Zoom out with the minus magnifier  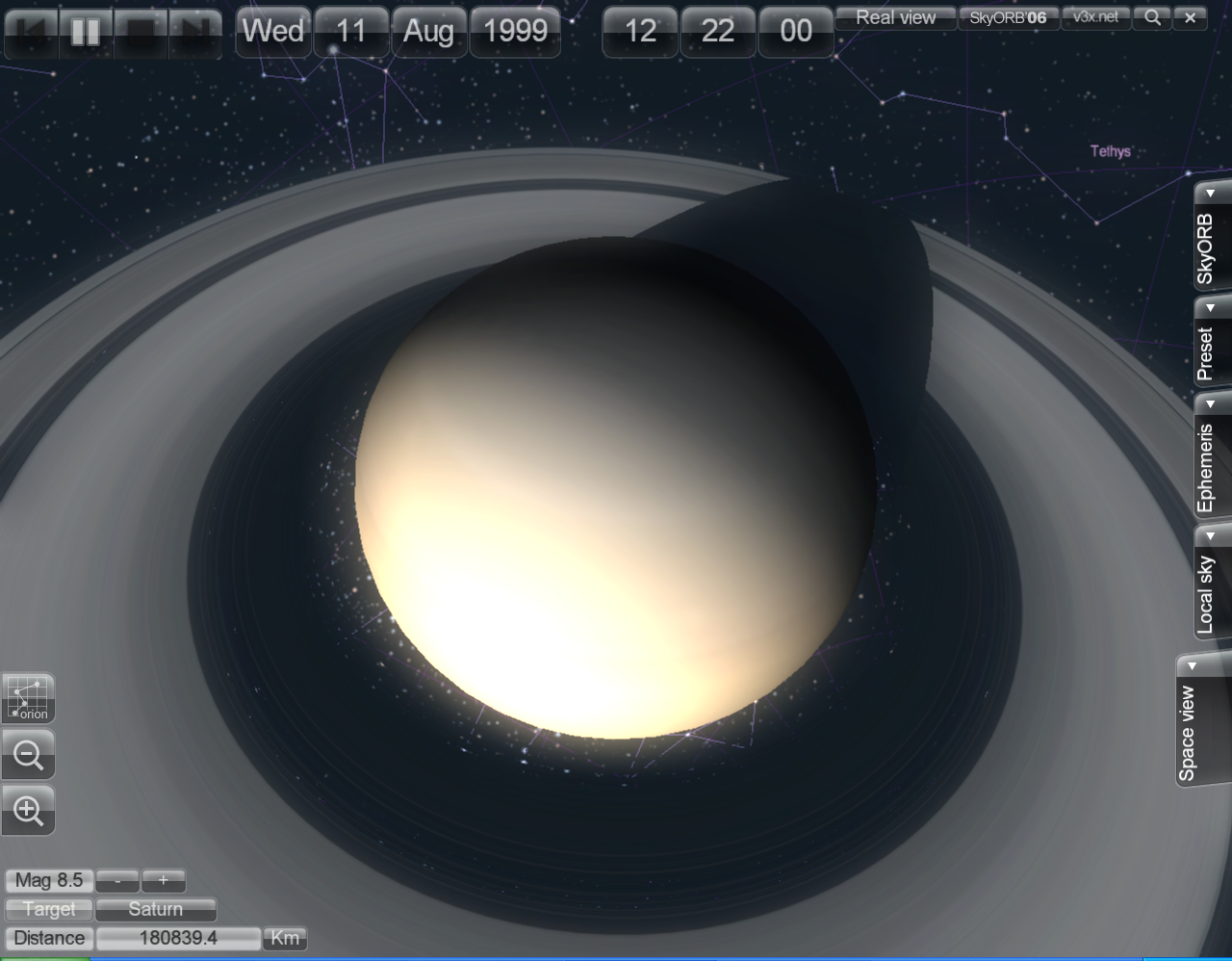click(x=29, y=755)
